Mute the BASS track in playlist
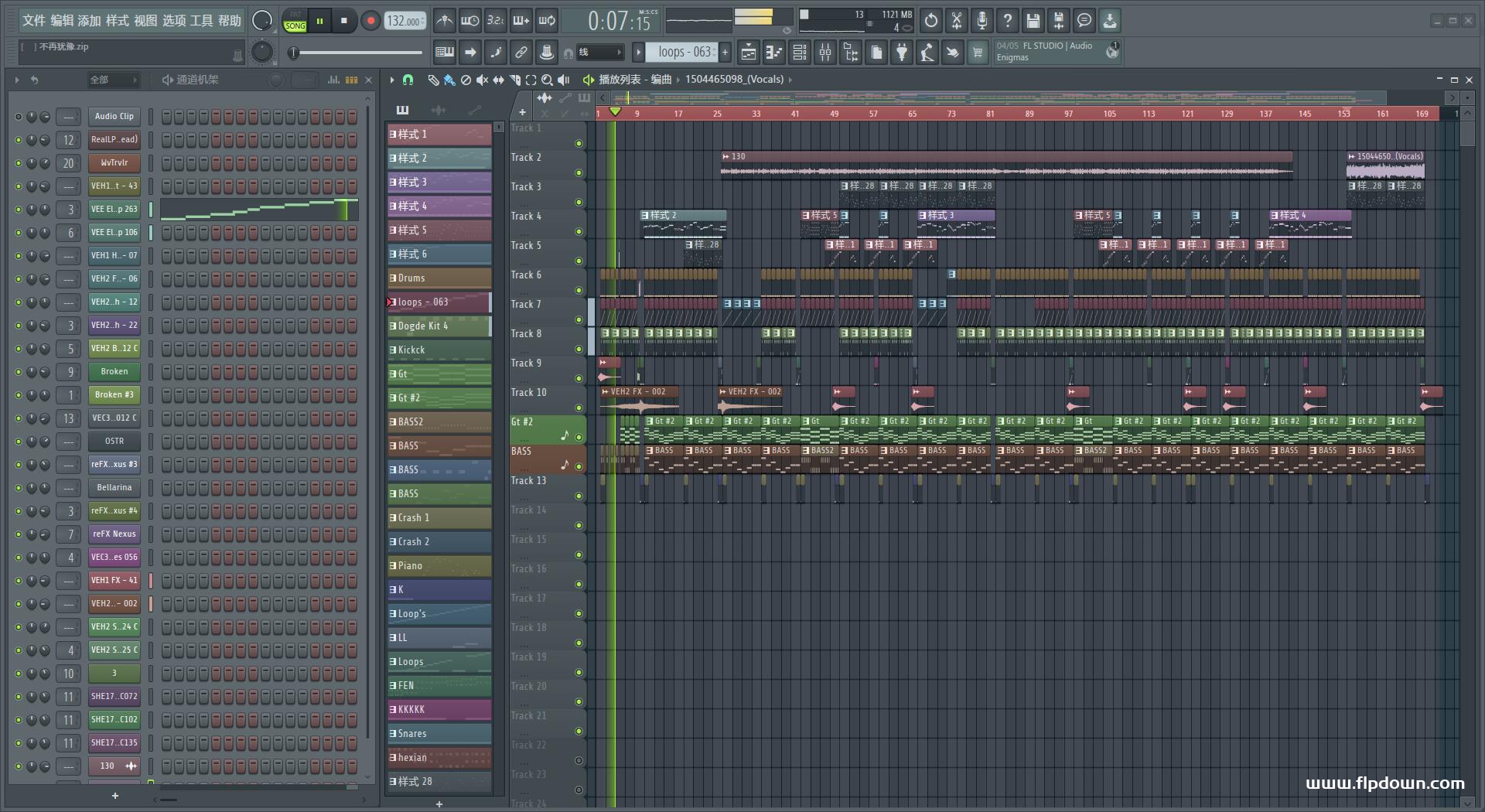Image resolution: width=1485 pixels, height=812 pixels. coord(579,467)
